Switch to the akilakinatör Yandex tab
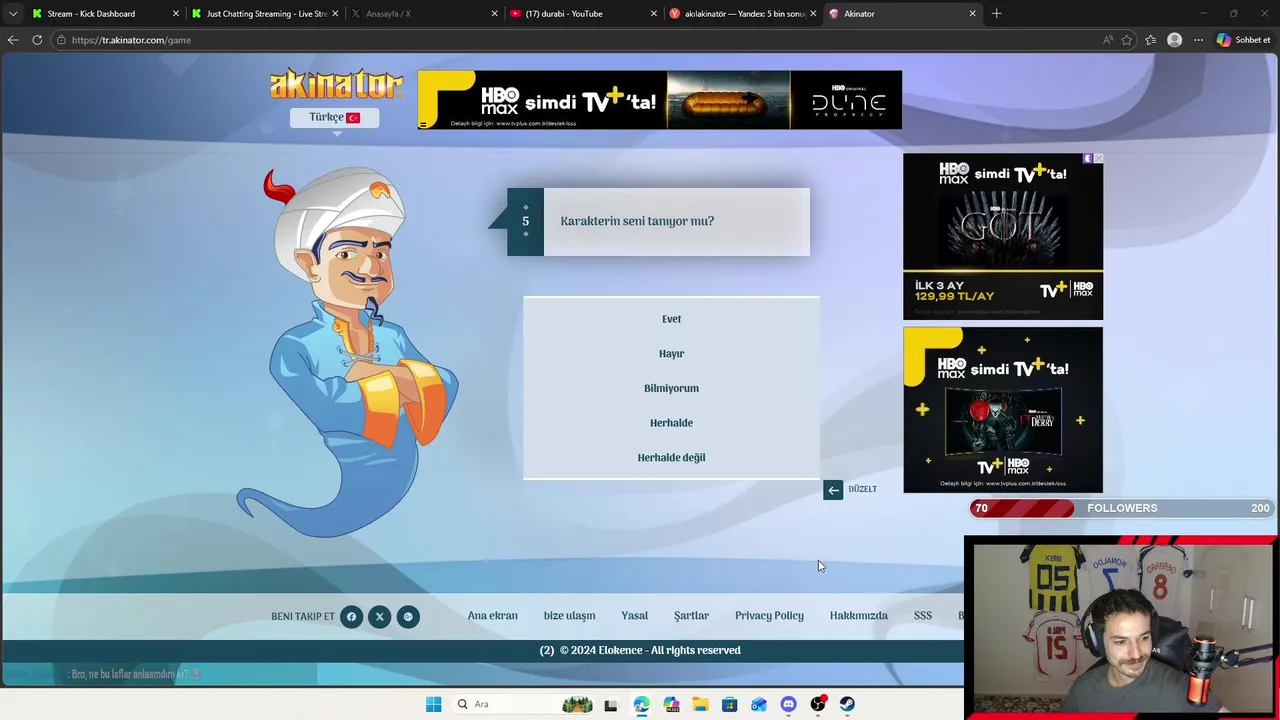This screenshot has width=1280, height=720. pos(742,14)
